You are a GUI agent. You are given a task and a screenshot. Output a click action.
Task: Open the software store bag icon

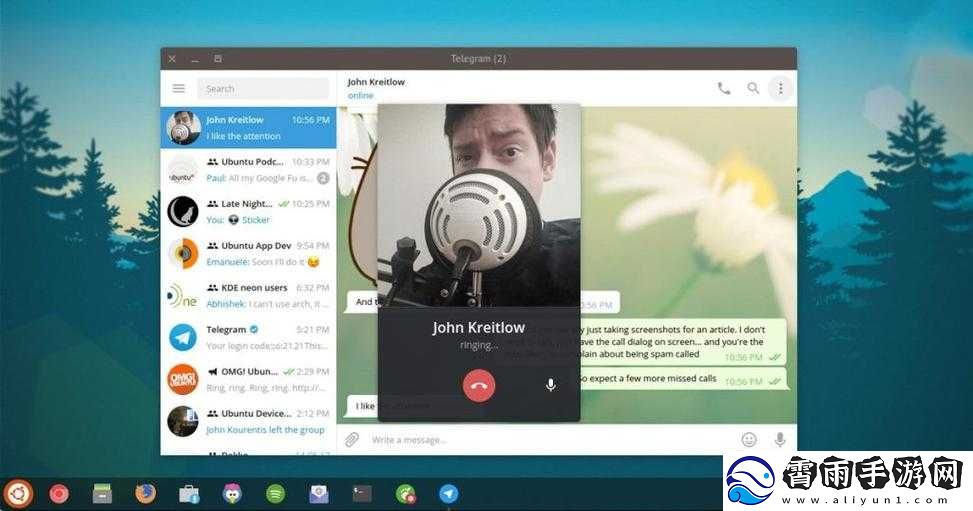189,494
